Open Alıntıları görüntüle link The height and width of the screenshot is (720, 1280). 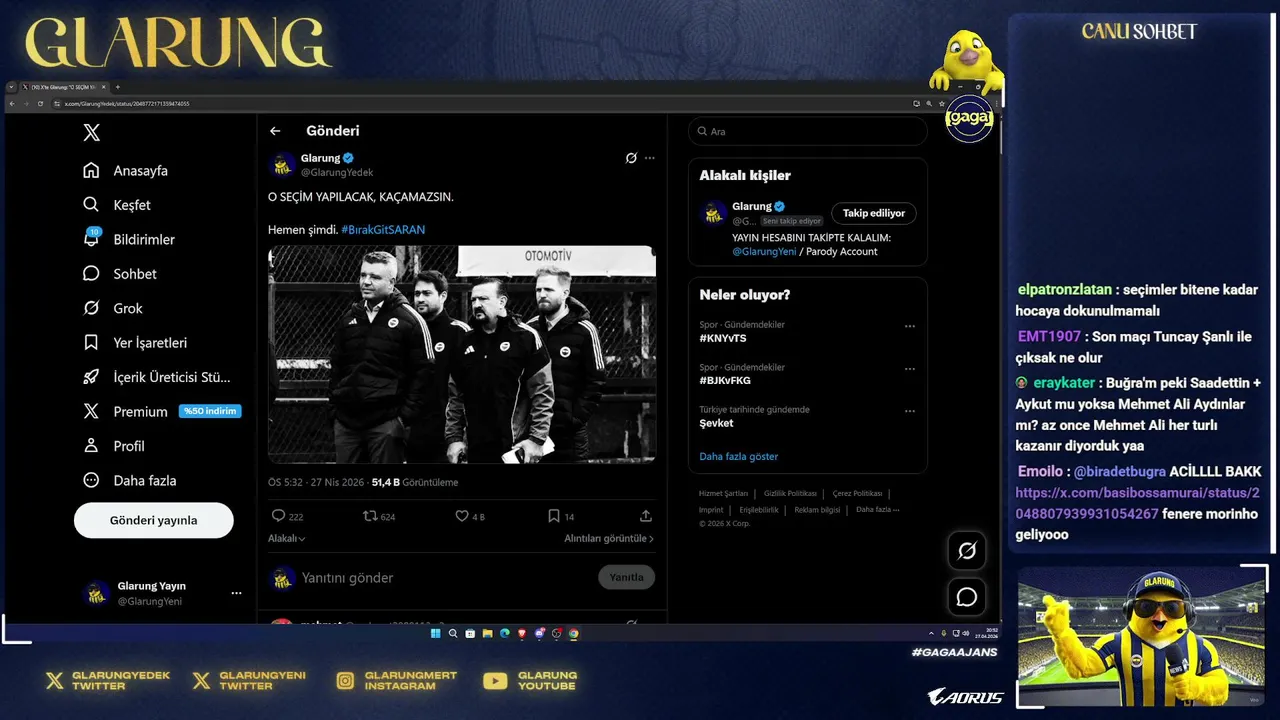click(609, 538)
